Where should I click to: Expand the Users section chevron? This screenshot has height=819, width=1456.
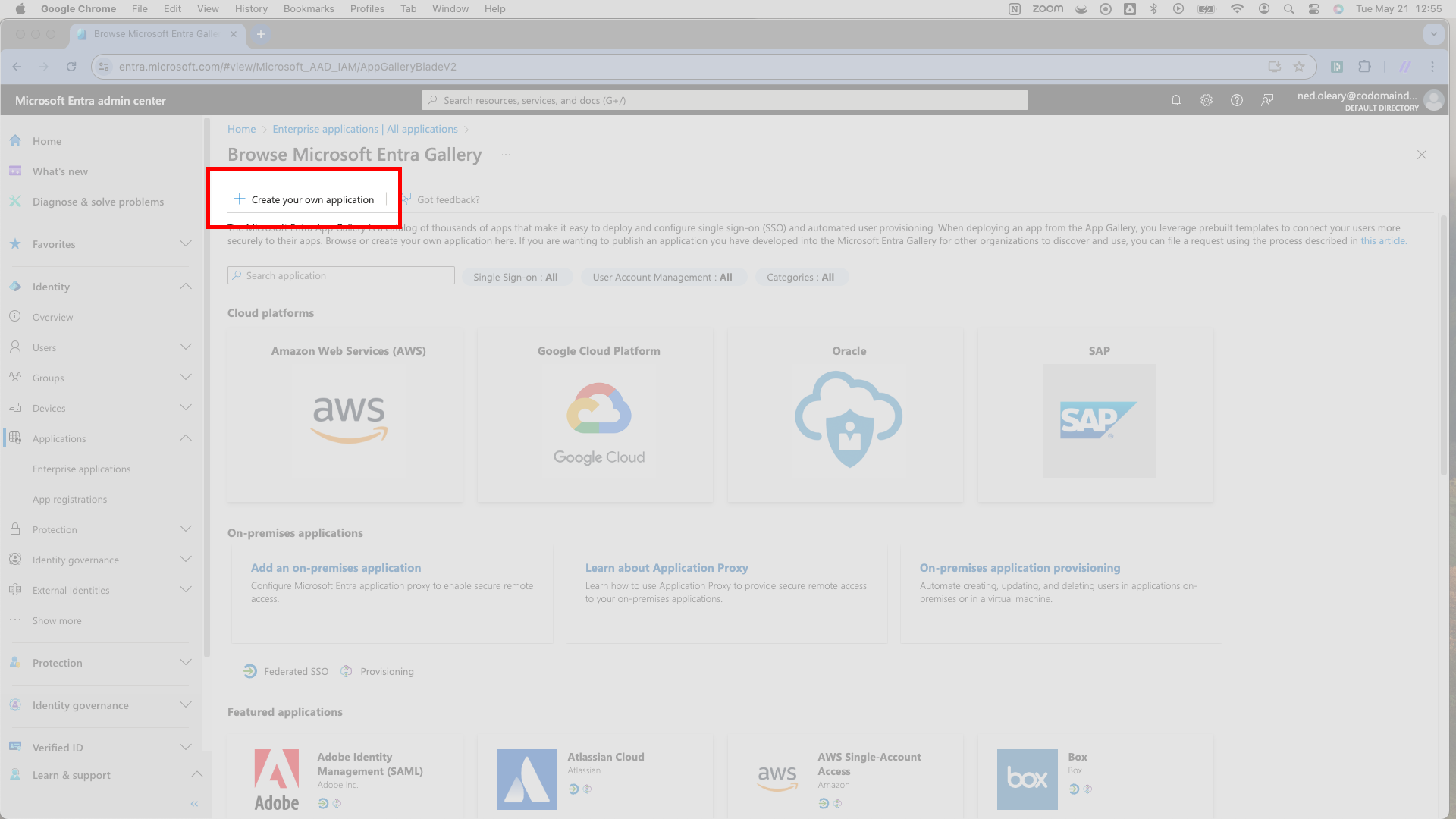pos(186,347)
